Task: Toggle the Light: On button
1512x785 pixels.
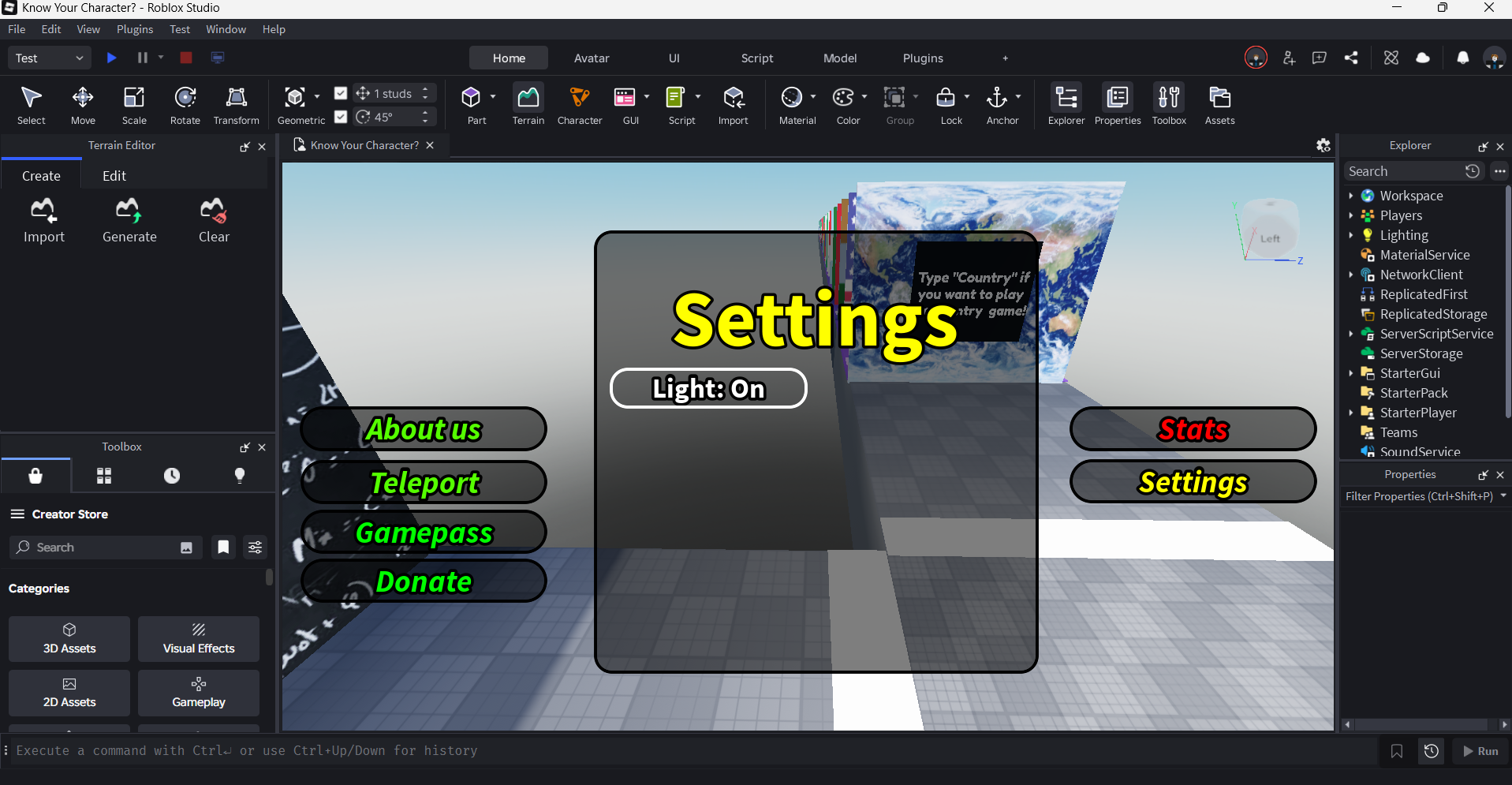Action: 708,388
